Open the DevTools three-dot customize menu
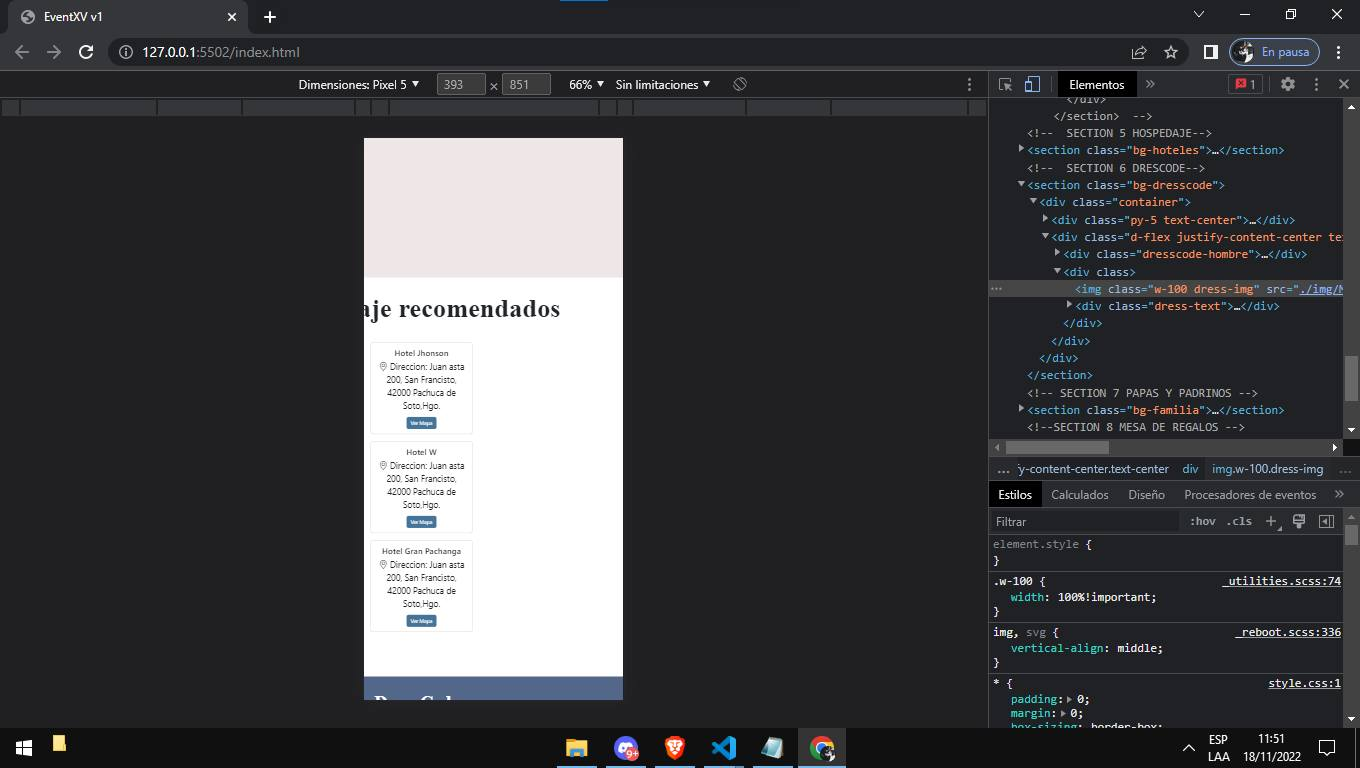 coord(1316,85)
